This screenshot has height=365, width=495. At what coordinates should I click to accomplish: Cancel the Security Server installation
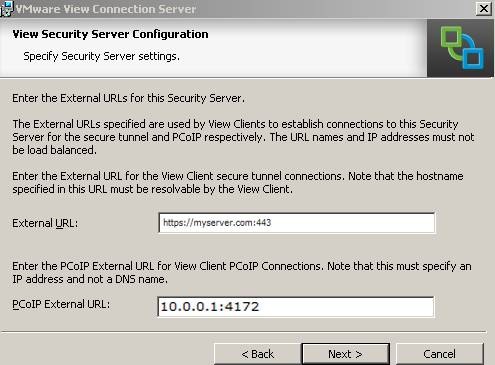point(439,354)
